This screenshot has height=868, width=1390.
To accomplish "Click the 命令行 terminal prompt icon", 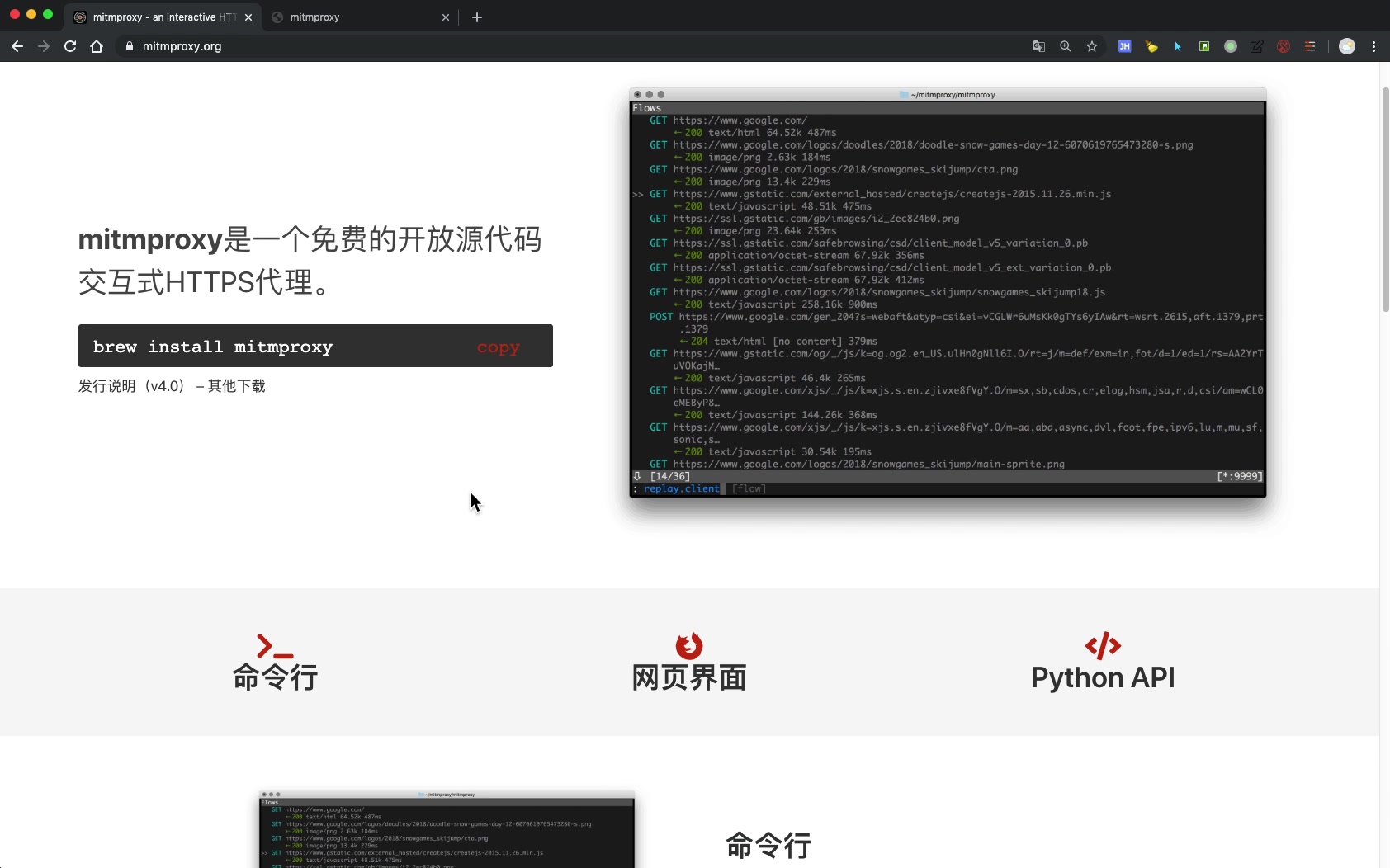I will 275,646.
